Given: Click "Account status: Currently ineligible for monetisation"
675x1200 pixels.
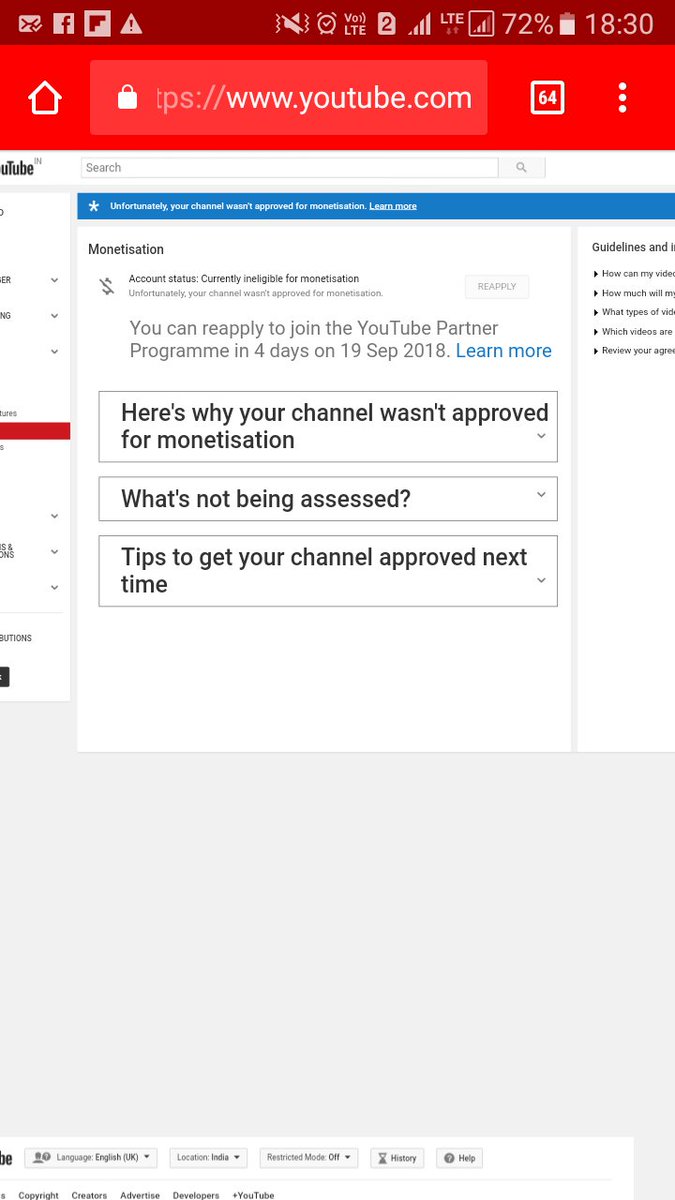Looking at the screenshot, I should pyautogui.click(x=244, y=279).
